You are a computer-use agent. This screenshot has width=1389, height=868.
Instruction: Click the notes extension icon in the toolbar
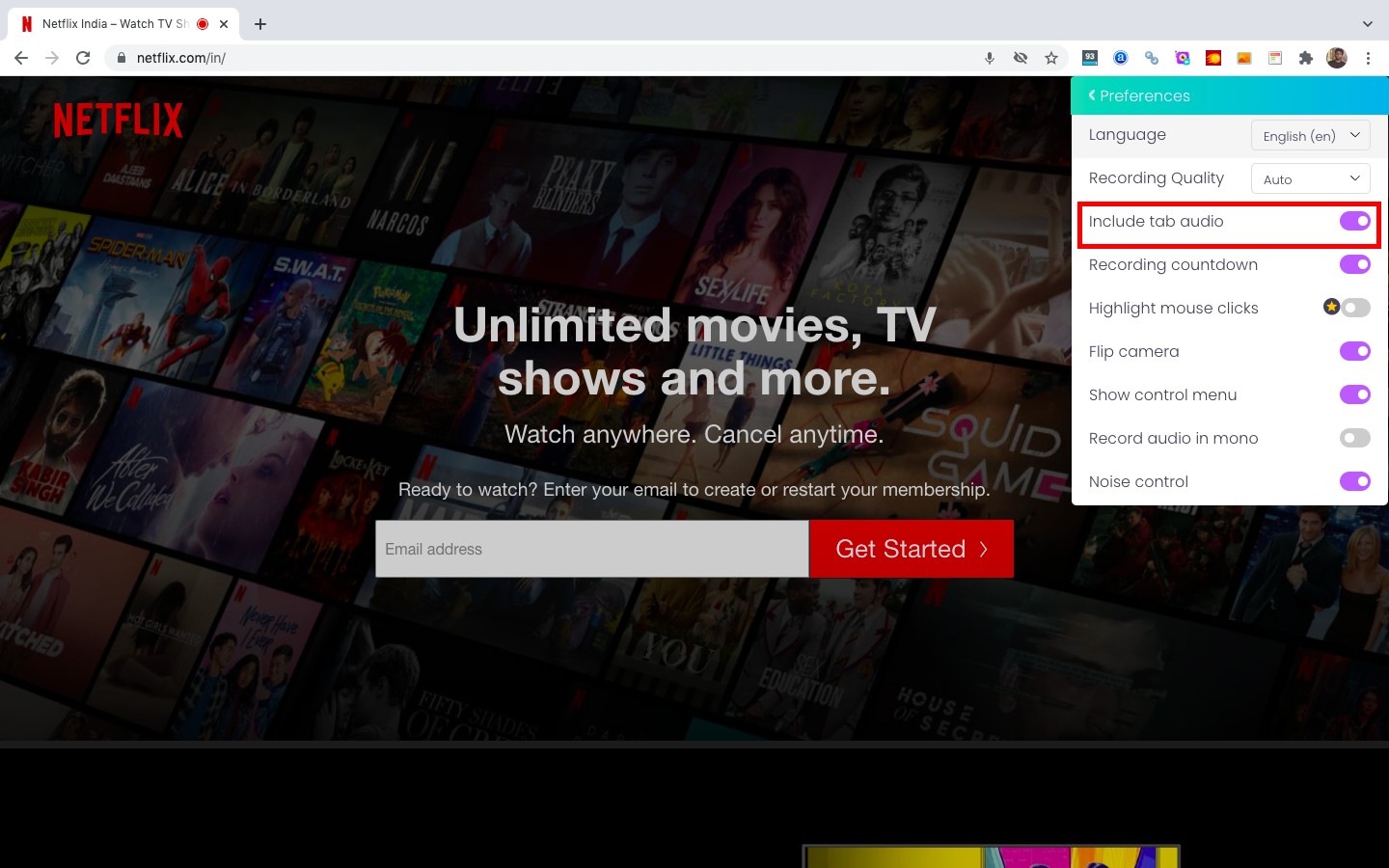click(1274, 58)
